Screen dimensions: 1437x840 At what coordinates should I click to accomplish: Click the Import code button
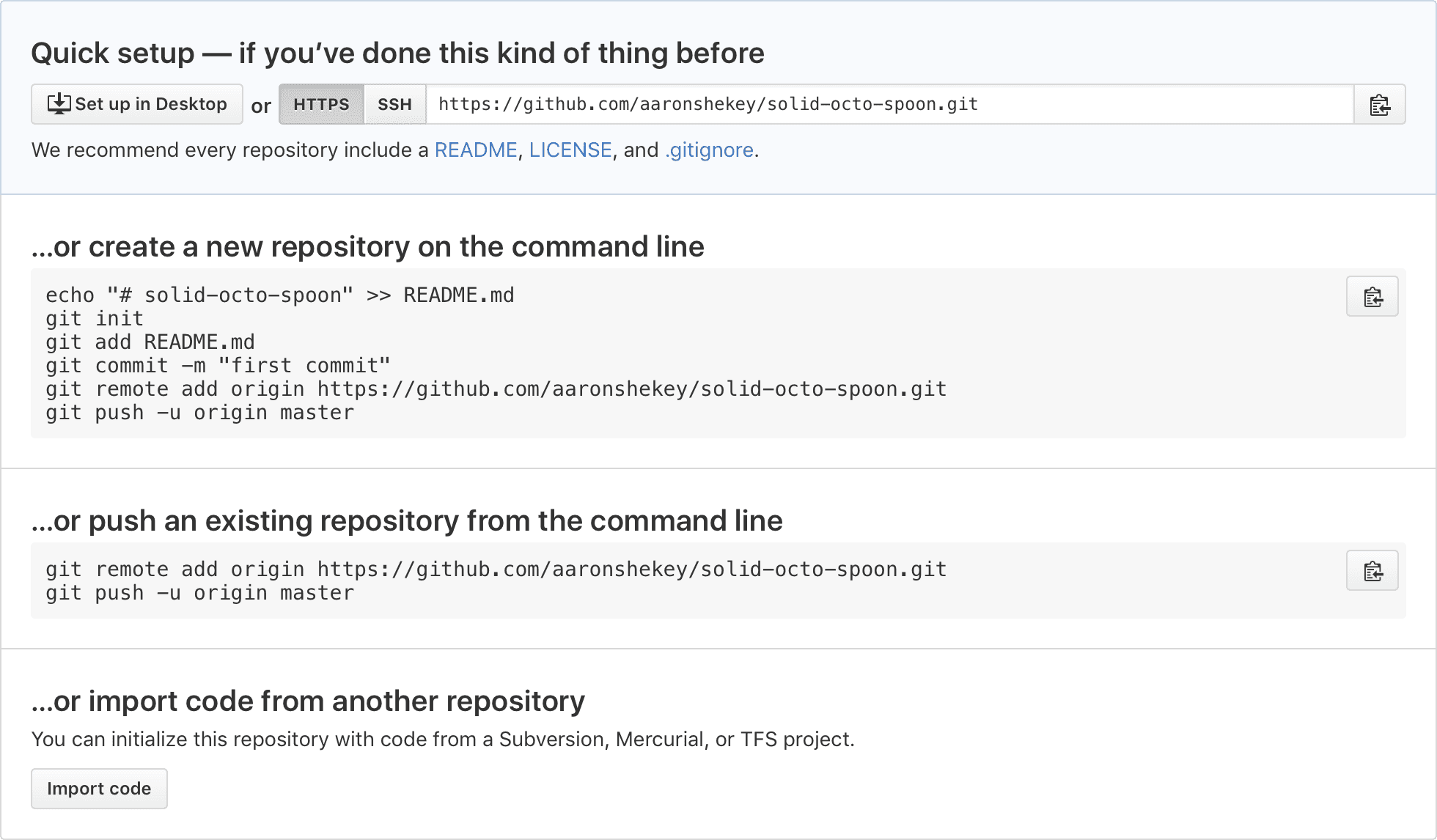(x=99, y=788)
